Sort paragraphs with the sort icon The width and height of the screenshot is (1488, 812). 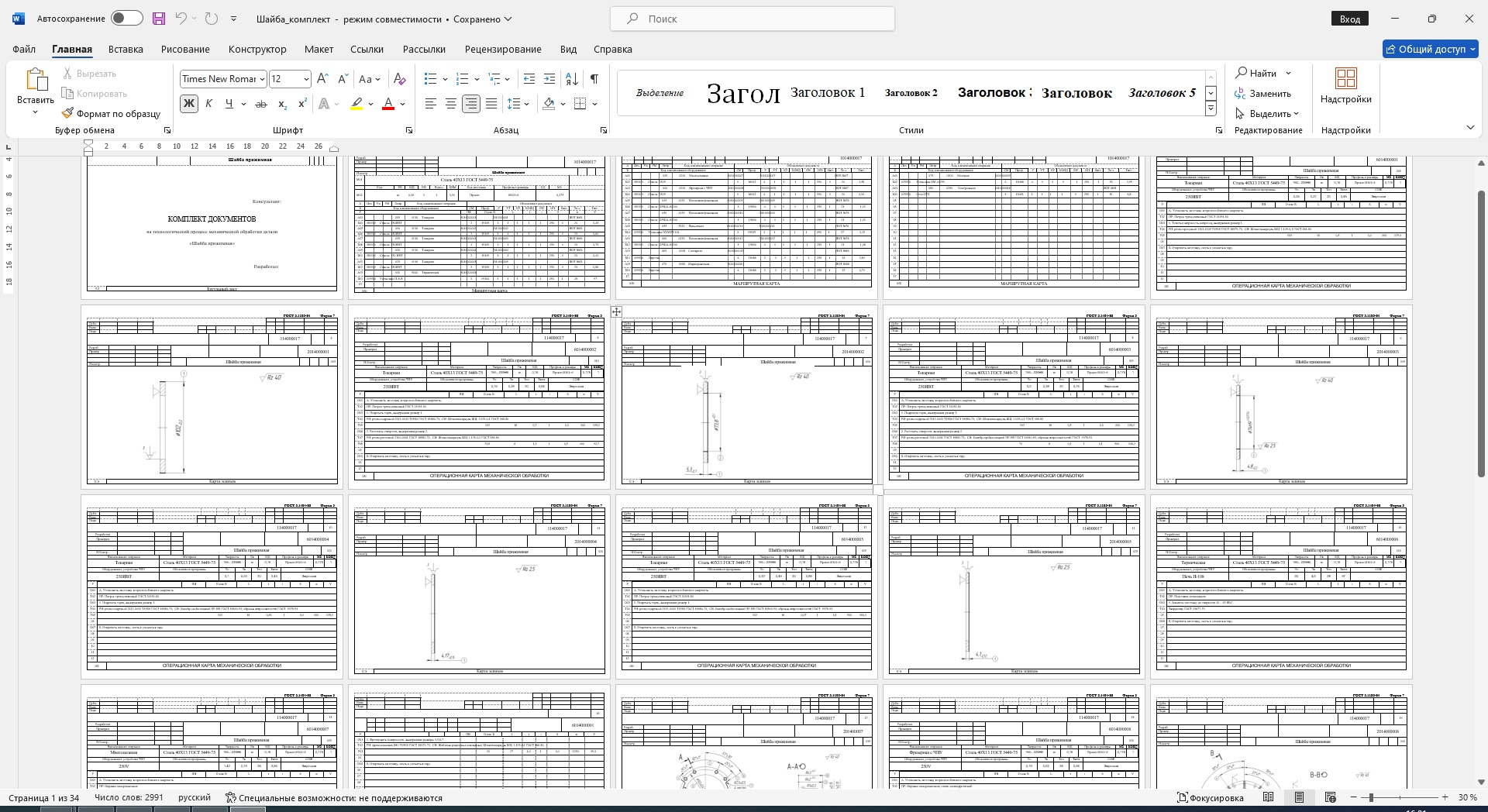(571, 79)
